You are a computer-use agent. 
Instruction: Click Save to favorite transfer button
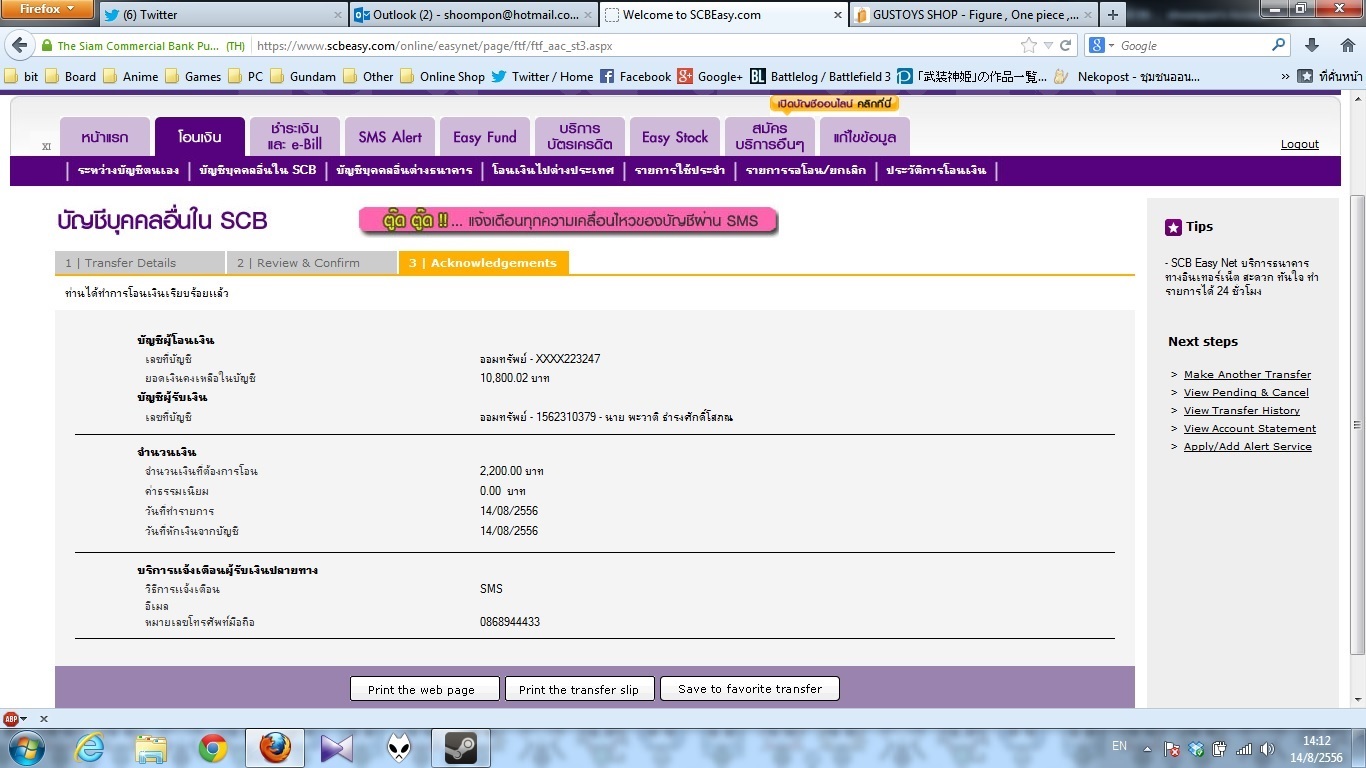coord(750,689)
